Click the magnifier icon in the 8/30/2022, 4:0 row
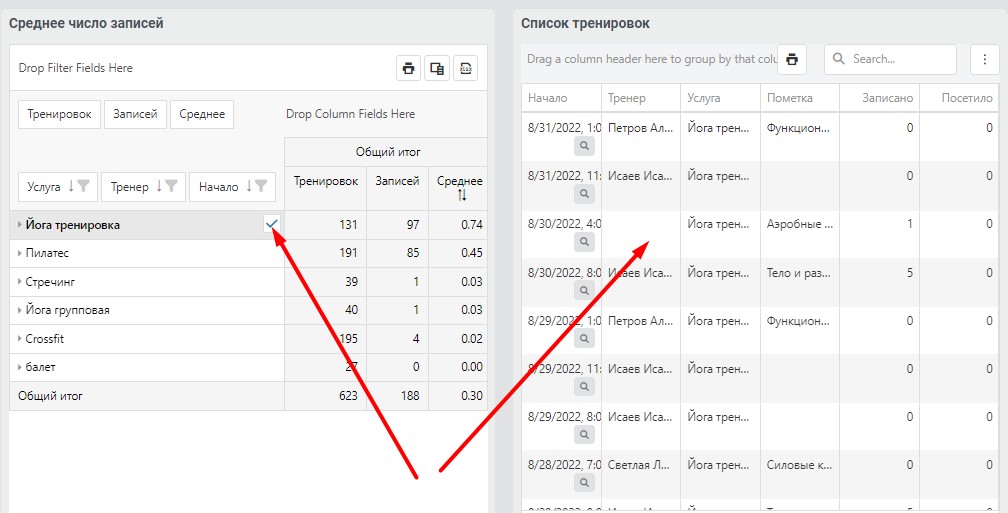The height and width of the screenshot is (513, 1008). (584, 242)
